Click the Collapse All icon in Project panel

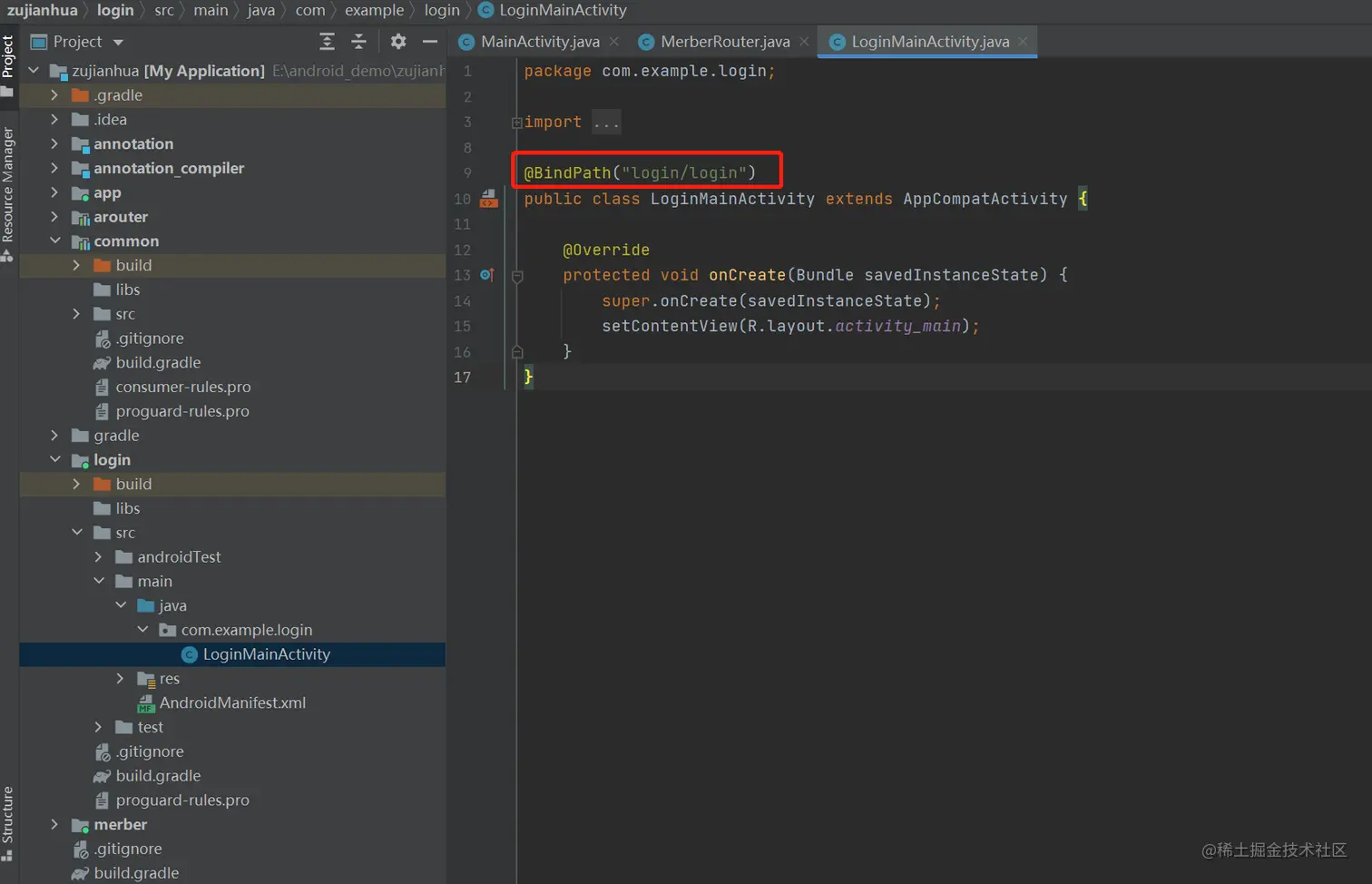(358, 42)
